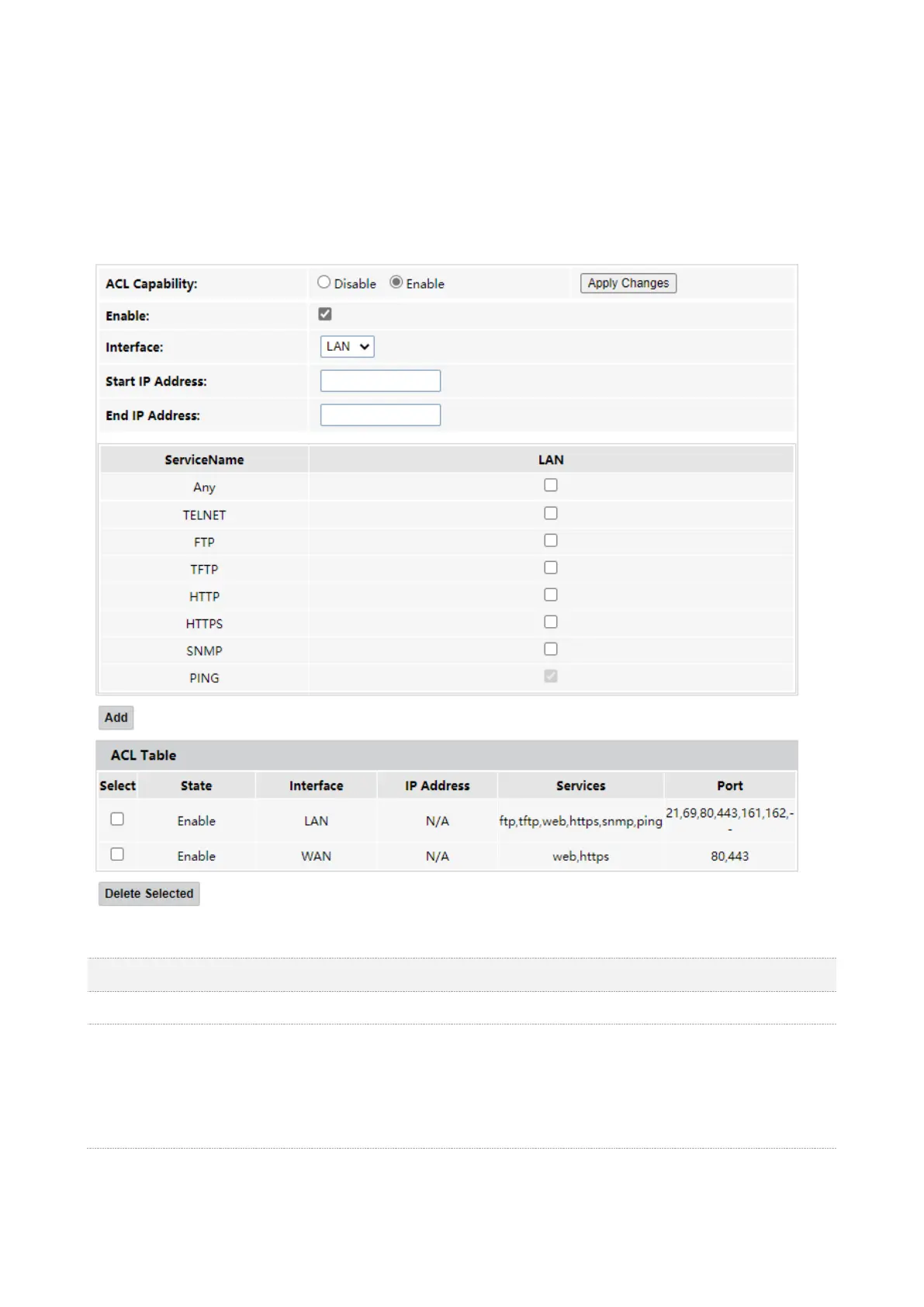The image size is (924, 1307).
Task: Click the State column header
Action: 196,786
